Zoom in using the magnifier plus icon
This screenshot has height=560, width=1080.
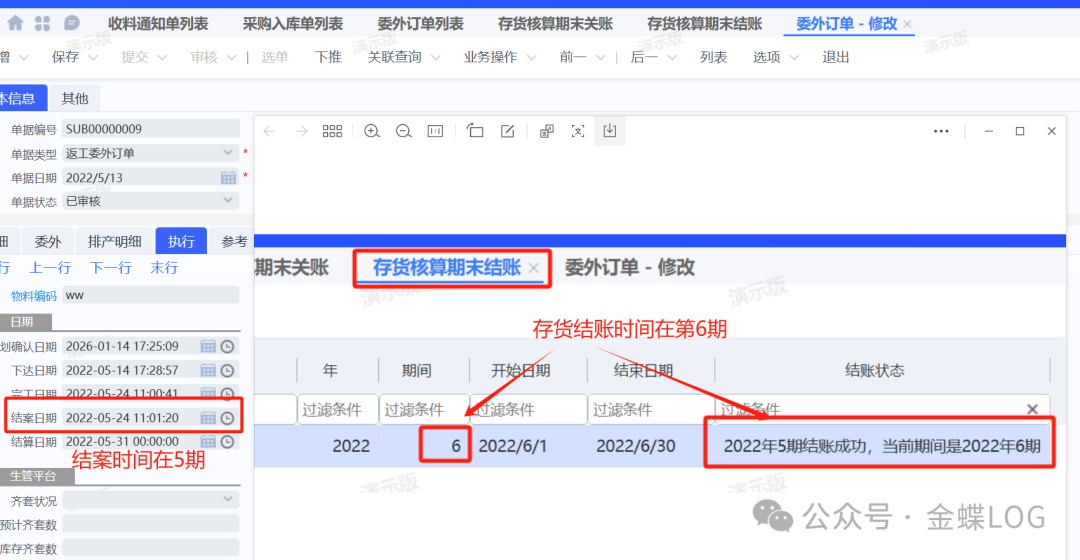tap(372, 131)
